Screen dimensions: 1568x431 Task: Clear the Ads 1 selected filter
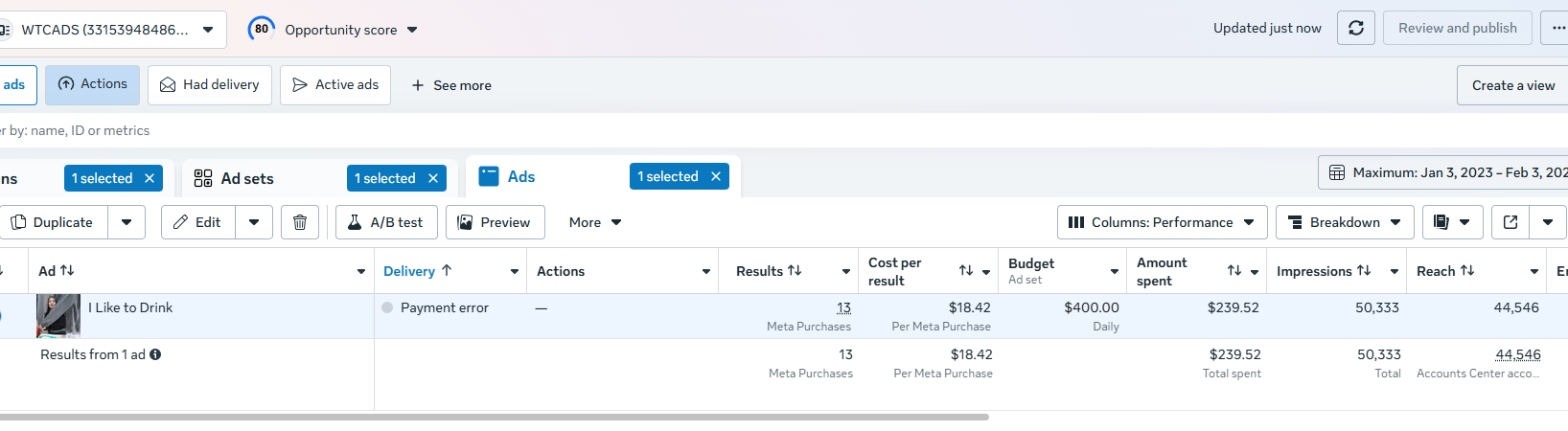[716, 176]
